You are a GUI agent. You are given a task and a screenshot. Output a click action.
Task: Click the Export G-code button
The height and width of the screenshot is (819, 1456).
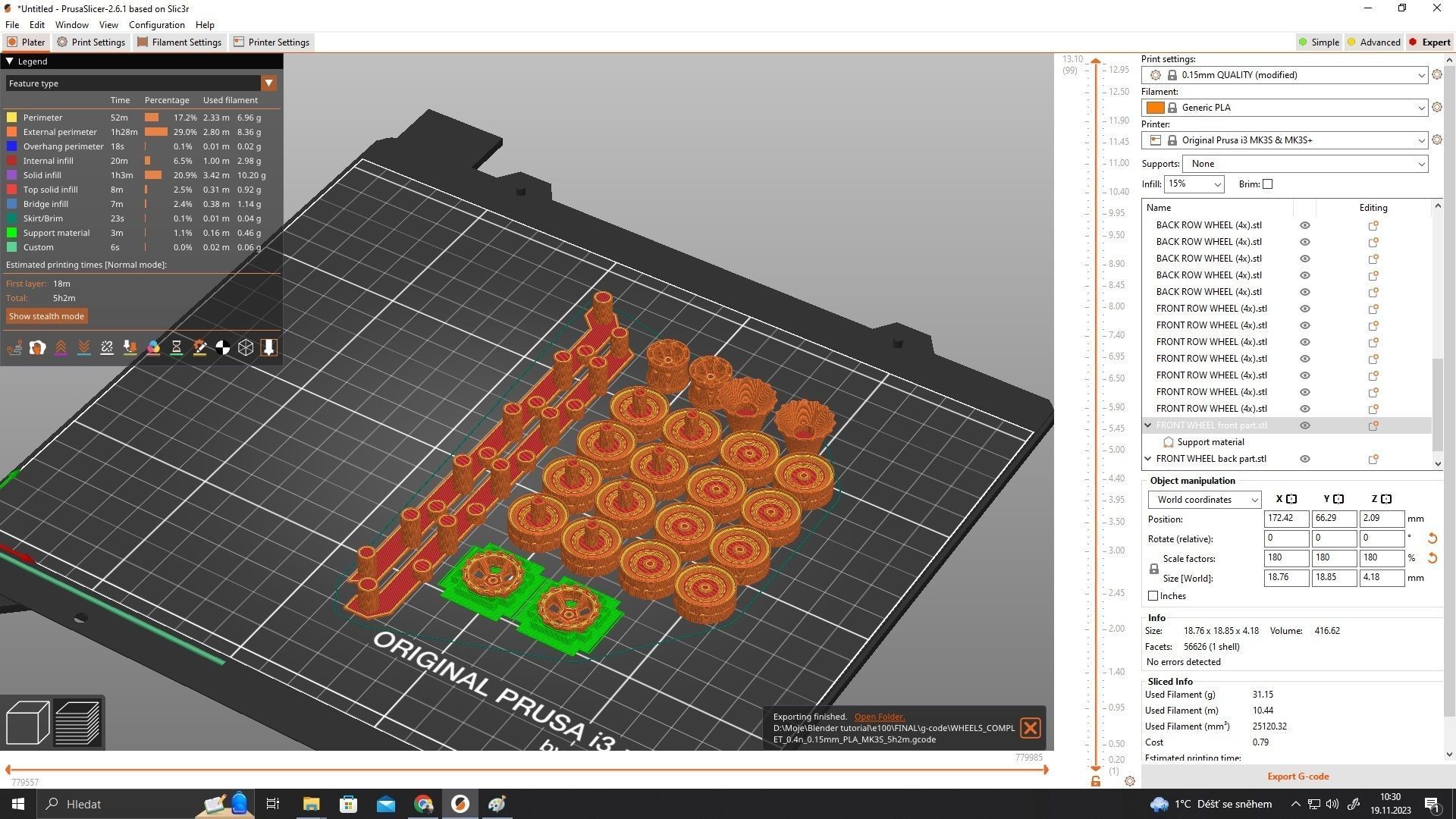pos(1298,776)
